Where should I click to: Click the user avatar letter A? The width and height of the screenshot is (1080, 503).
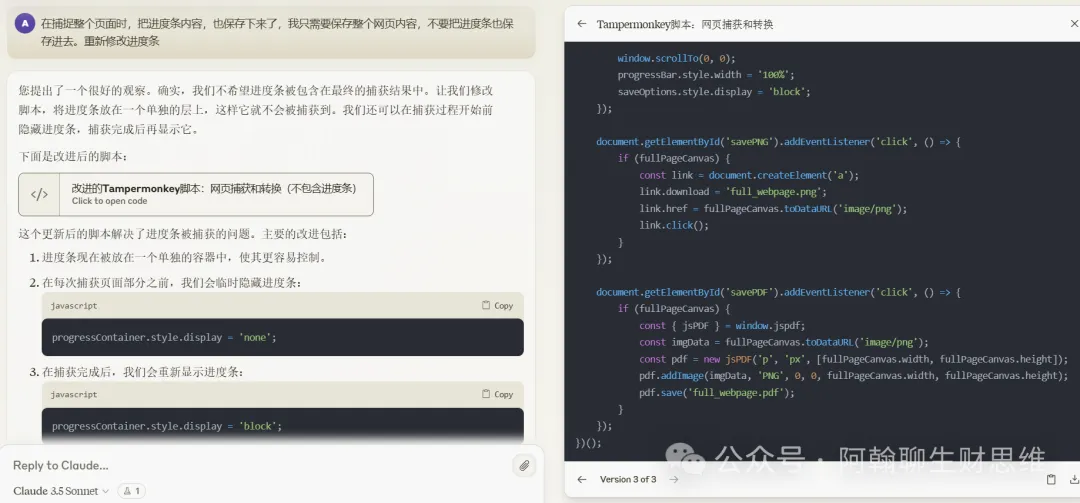(x=25, y=24)
